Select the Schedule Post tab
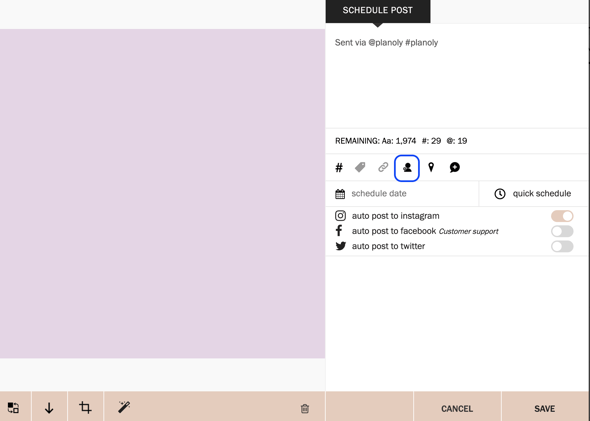Viewport: 590px width, 421px height. tap(378, 11)
